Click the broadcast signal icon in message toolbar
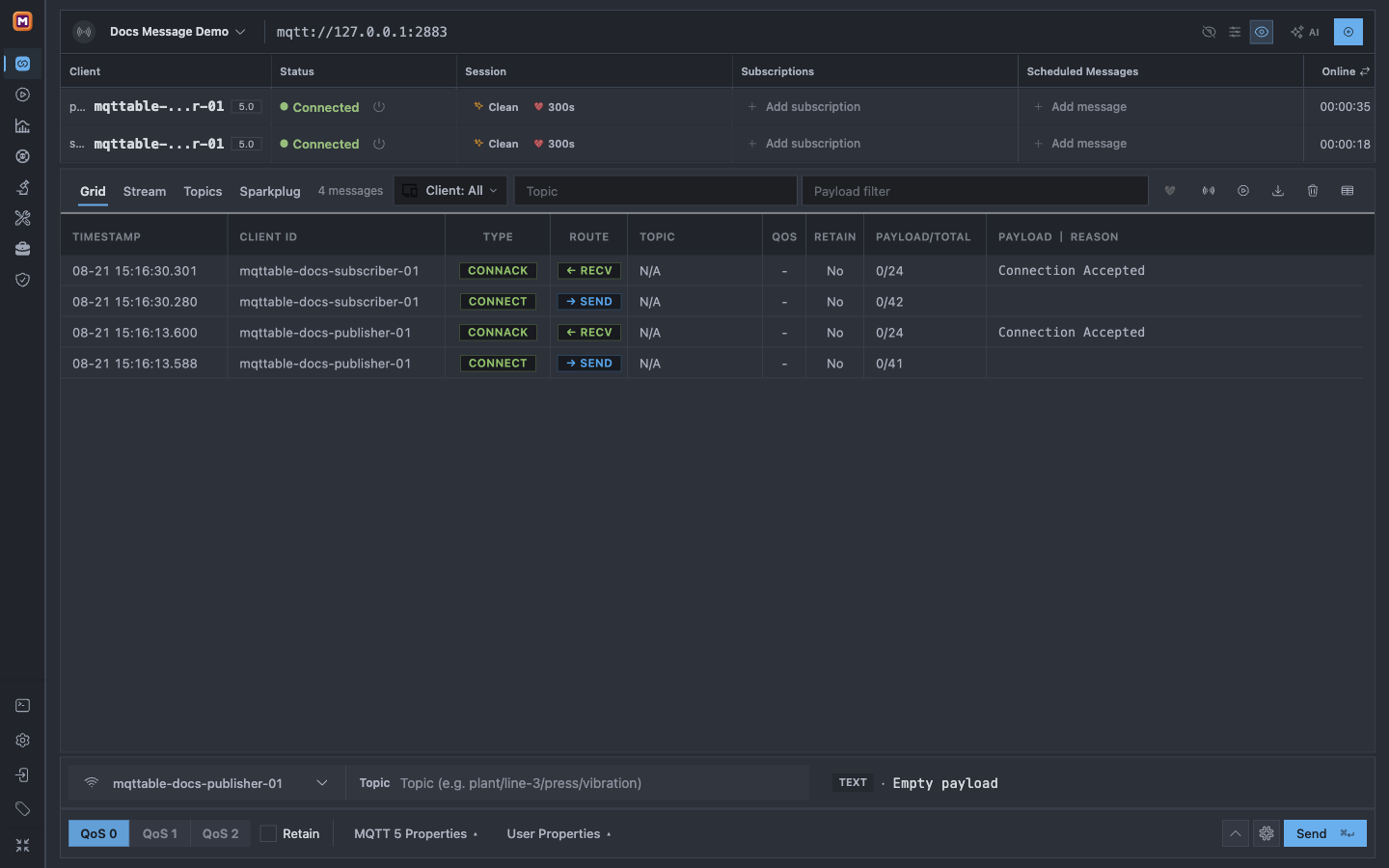This screenshot has width=1389, height=868. [x=1209, y=191]
